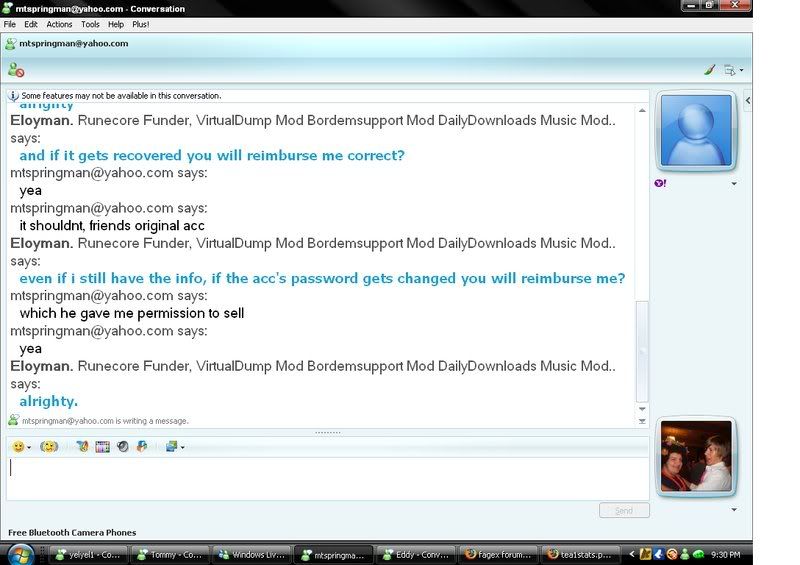This screenshot has width=800, height=565.
Task: Expand the emoticon dropdown arrow
Action: pos(29,448)
